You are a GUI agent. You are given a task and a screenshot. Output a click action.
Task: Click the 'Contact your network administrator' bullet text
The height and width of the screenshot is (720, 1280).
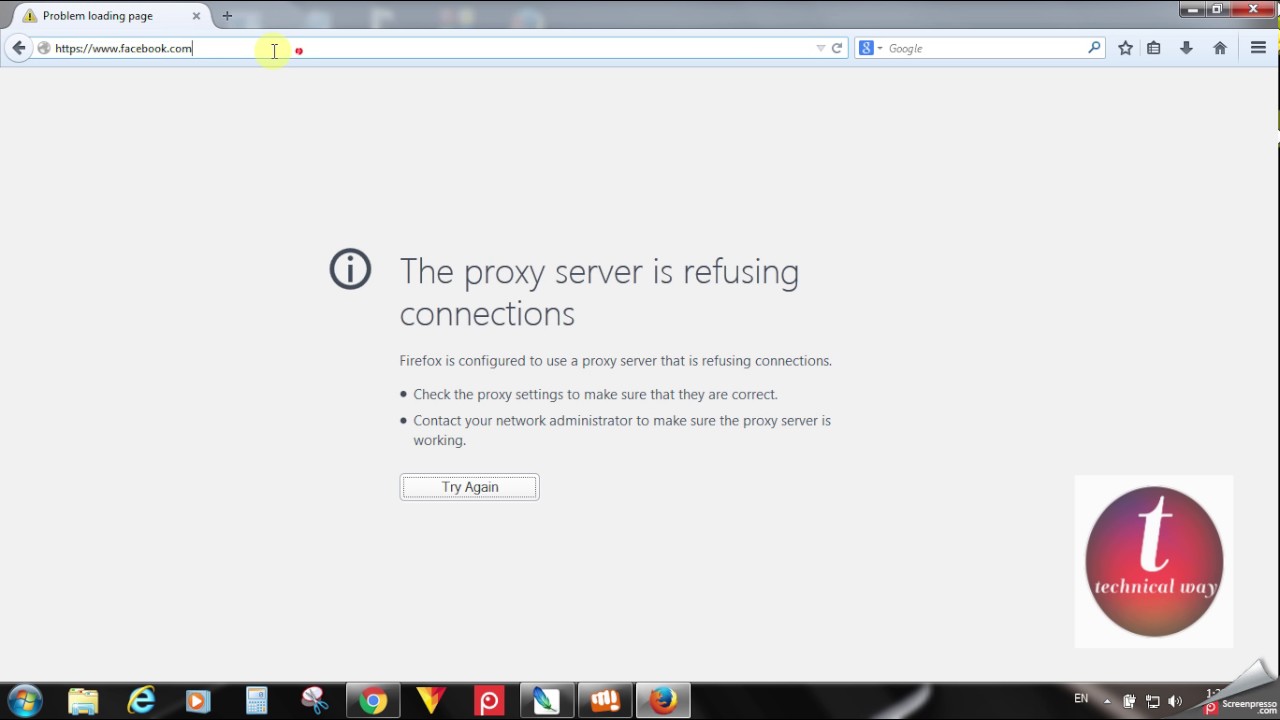pyautogui.click(x=622, y=430)
